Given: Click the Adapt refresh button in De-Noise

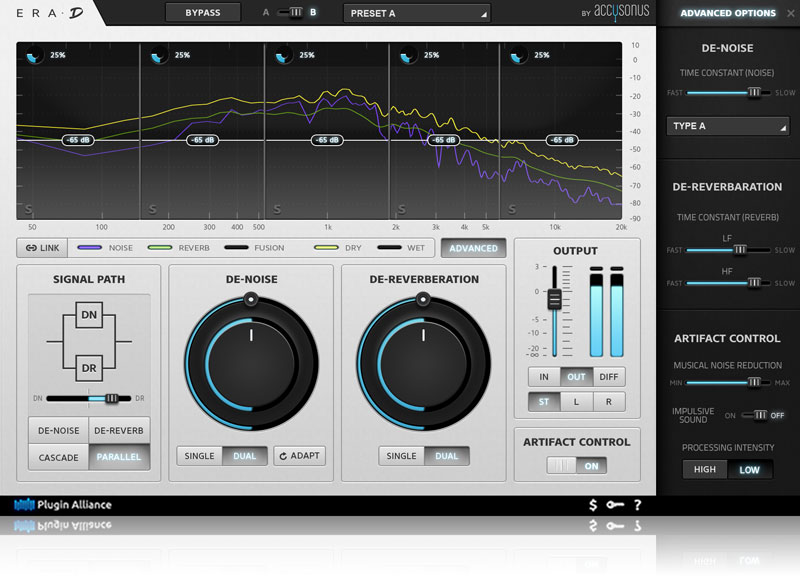Looking at the screenshot, I should coord(299,456).
